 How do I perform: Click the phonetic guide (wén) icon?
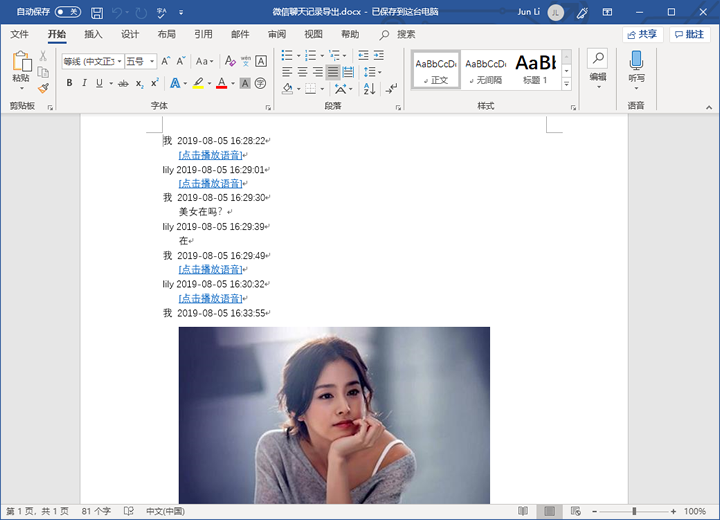246,61
